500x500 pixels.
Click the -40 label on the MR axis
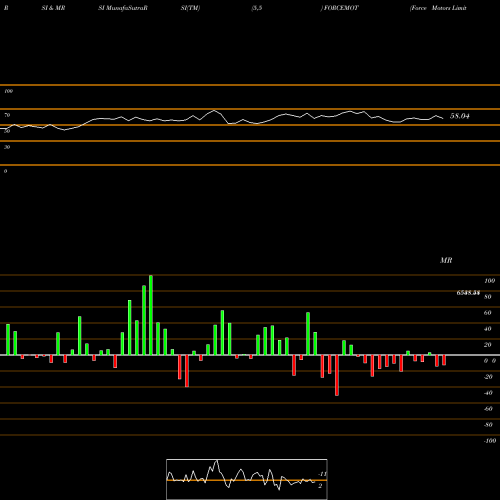click(x=488, y=393)
